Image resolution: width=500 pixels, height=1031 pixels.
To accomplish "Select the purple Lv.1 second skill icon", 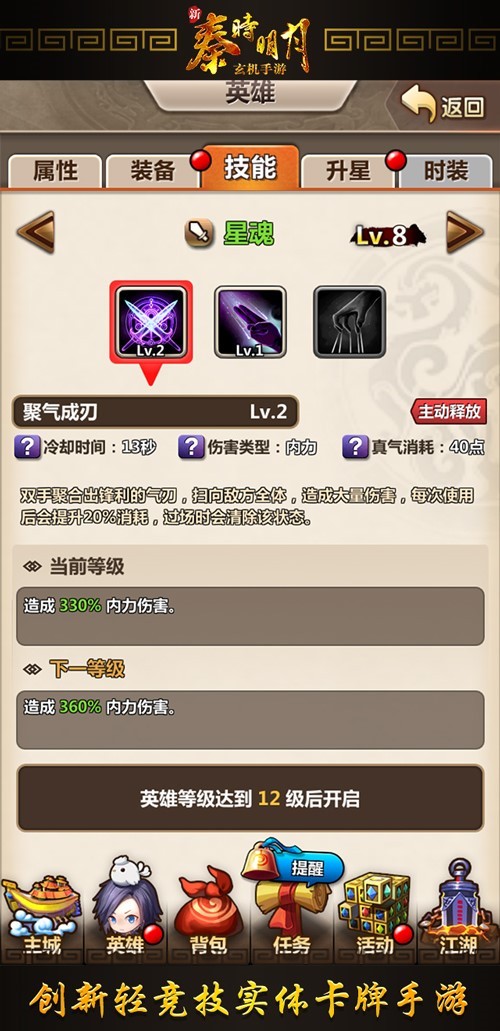I will pos(250,322).
